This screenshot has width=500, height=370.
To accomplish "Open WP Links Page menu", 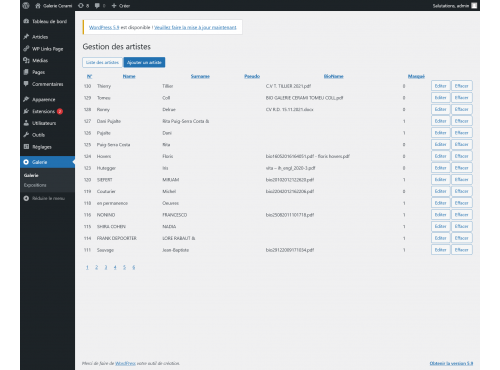I will point(43,49).
